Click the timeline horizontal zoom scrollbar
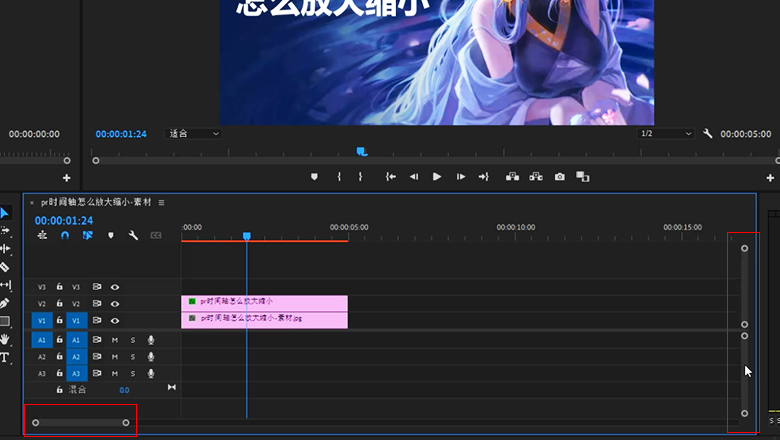This screenshot has width=780, height=440. (x=80, y=422)
